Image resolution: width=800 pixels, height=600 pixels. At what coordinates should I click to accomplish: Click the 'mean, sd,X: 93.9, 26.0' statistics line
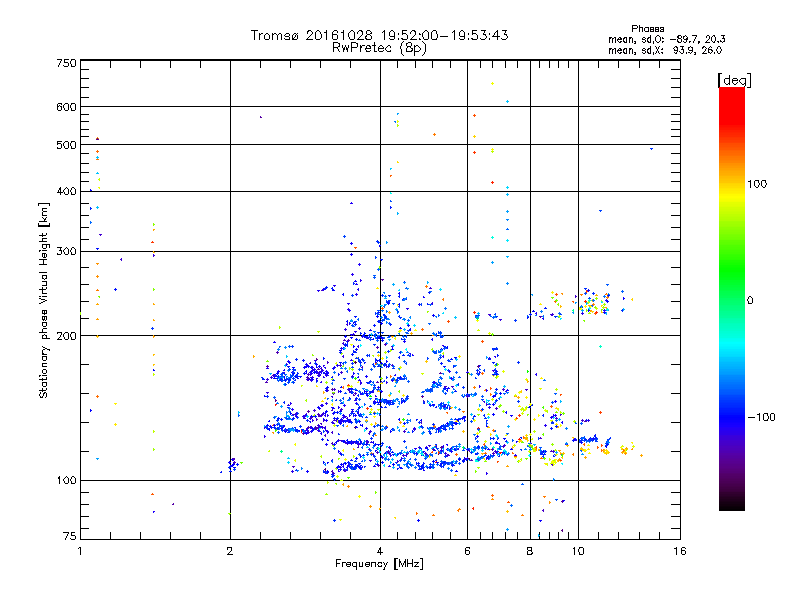(665, 50)
